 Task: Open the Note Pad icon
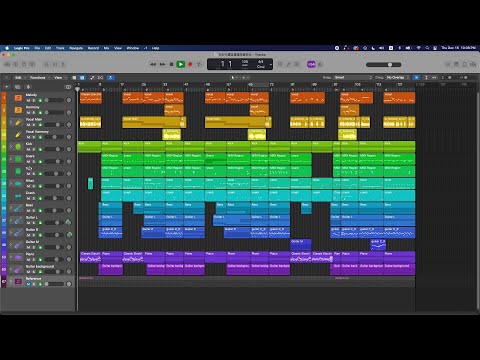coord(456,64)
